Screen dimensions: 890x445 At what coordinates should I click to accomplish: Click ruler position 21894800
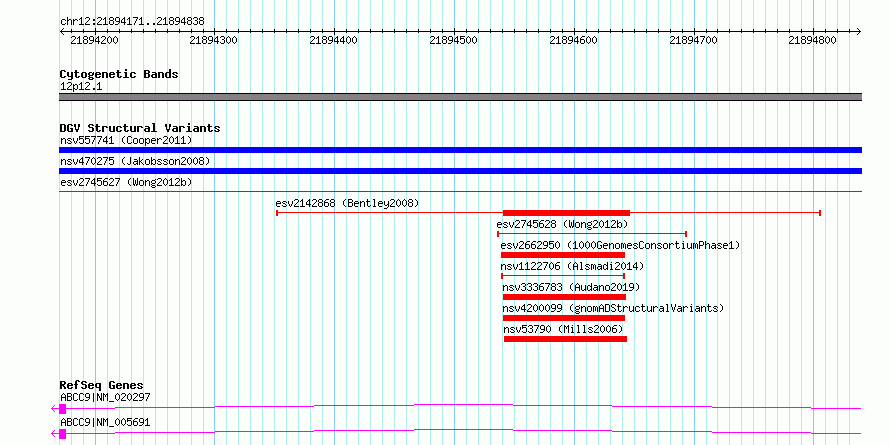point(813,40)
